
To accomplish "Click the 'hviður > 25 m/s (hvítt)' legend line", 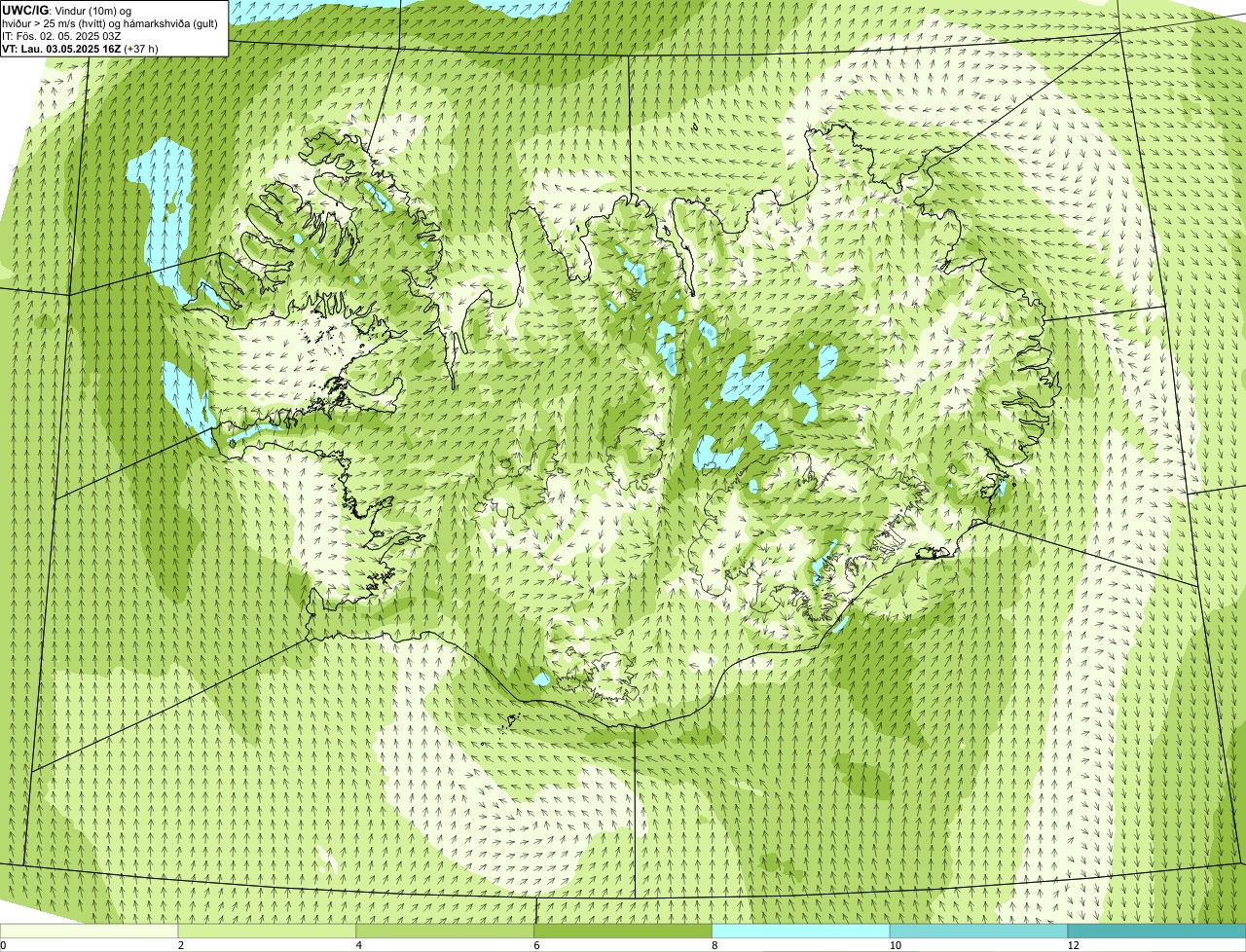I will [x=110, y=23].
